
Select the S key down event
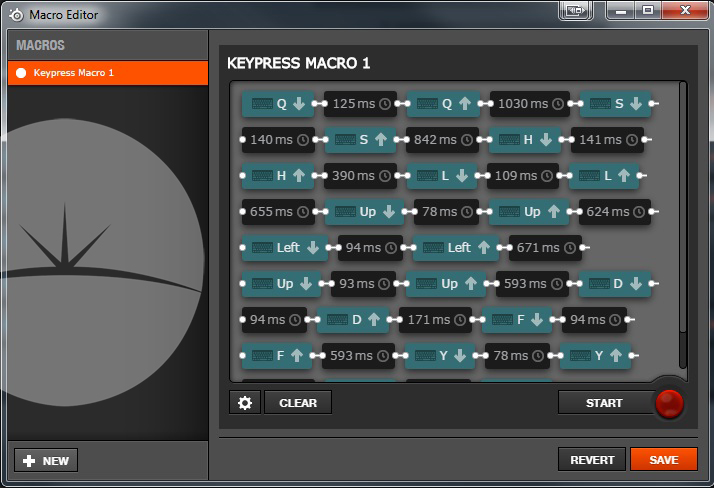pos(616,104)
